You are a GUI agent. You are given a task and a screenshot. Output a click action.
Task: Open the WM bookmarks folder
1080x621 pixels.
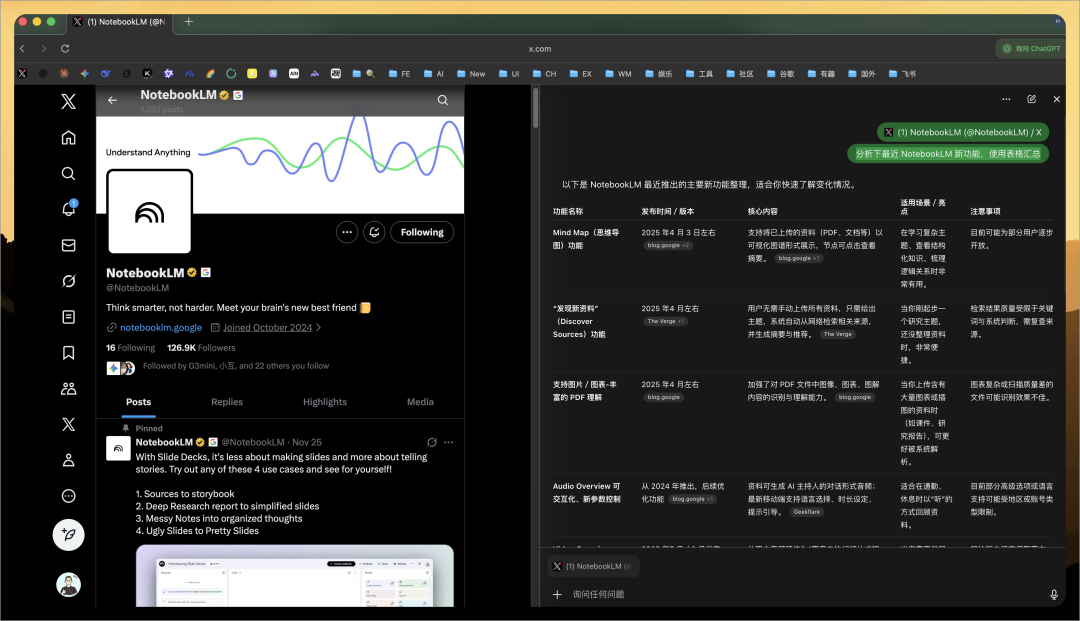click(x=618, y=74)
